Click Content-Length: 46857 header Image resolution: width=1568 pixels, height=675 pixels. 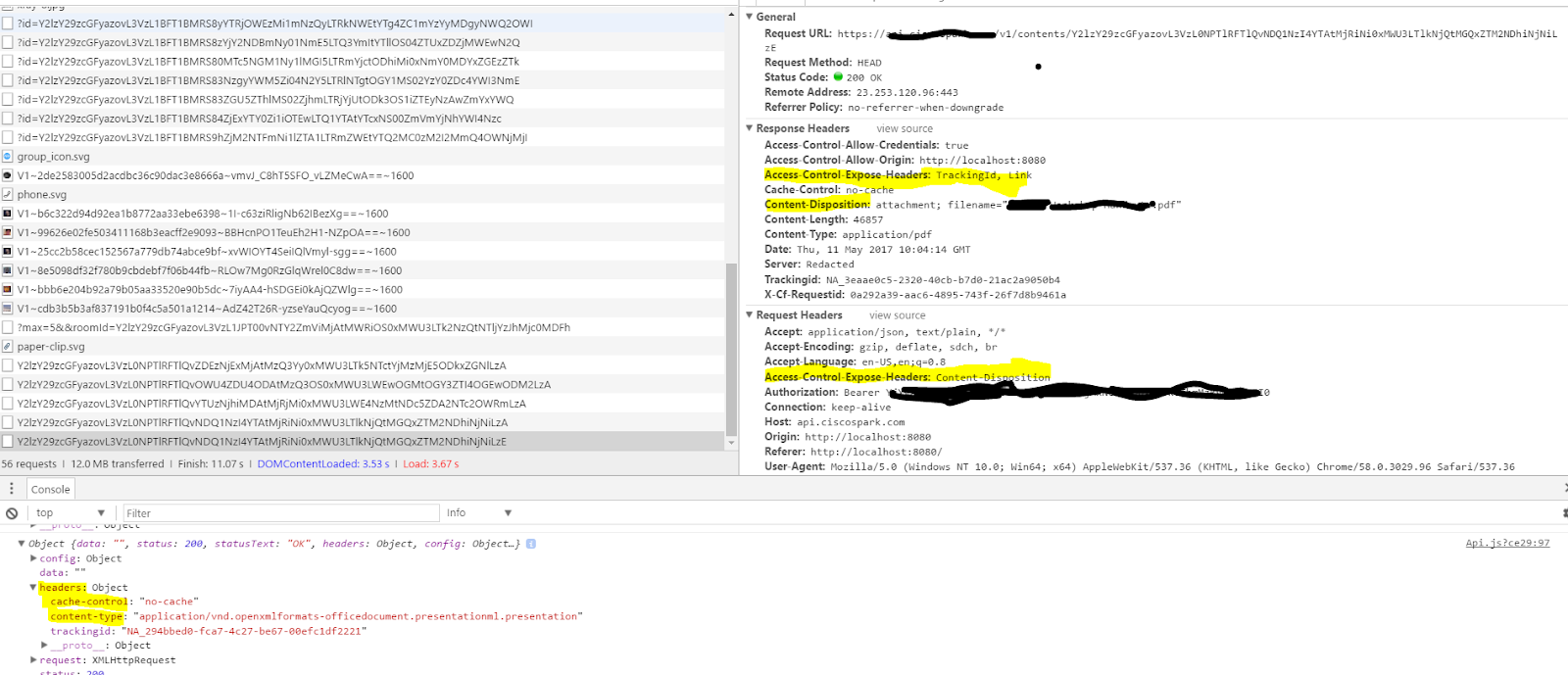click(x=823, y=220)
